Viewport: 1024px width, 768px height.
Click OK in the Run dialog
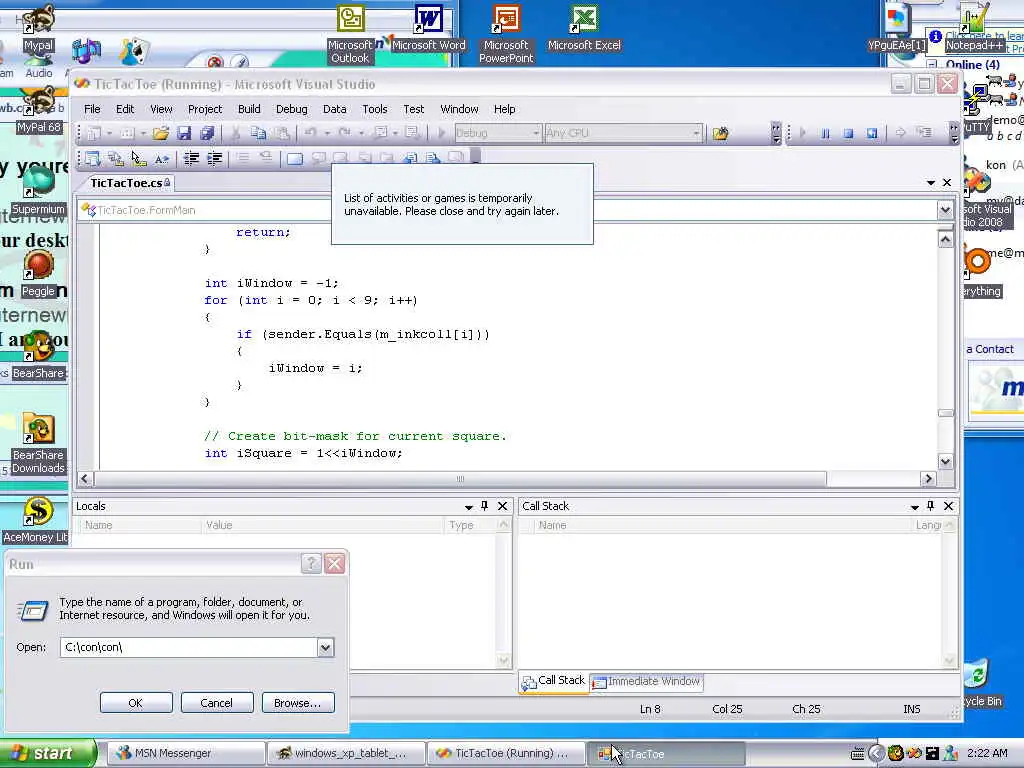pos(136,703)
